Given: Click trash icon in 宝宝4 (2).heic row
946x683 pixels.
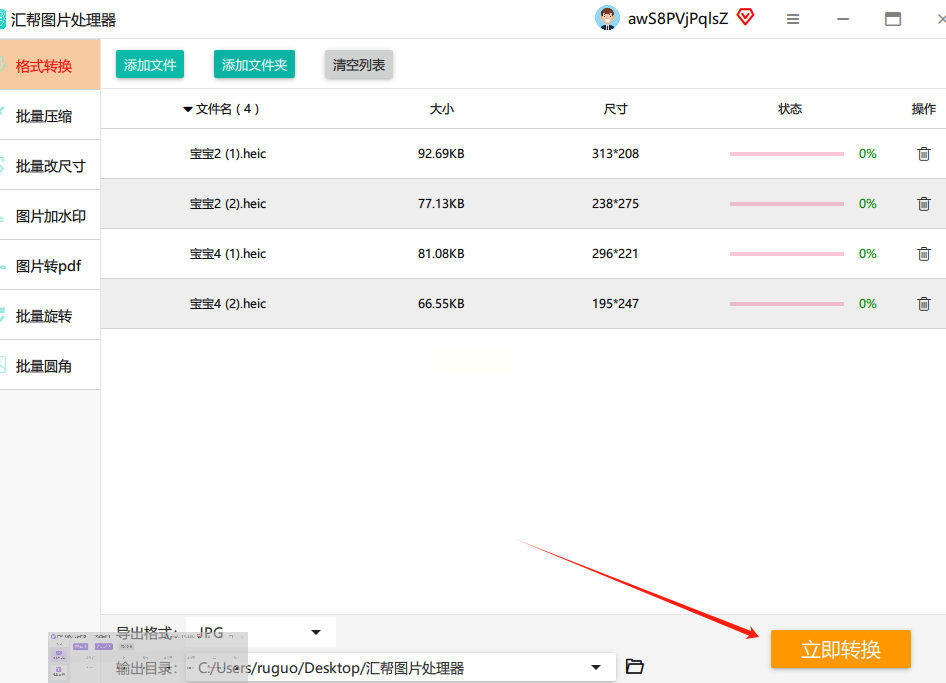Looking at the screenshot, I should [x=923, y=304].
